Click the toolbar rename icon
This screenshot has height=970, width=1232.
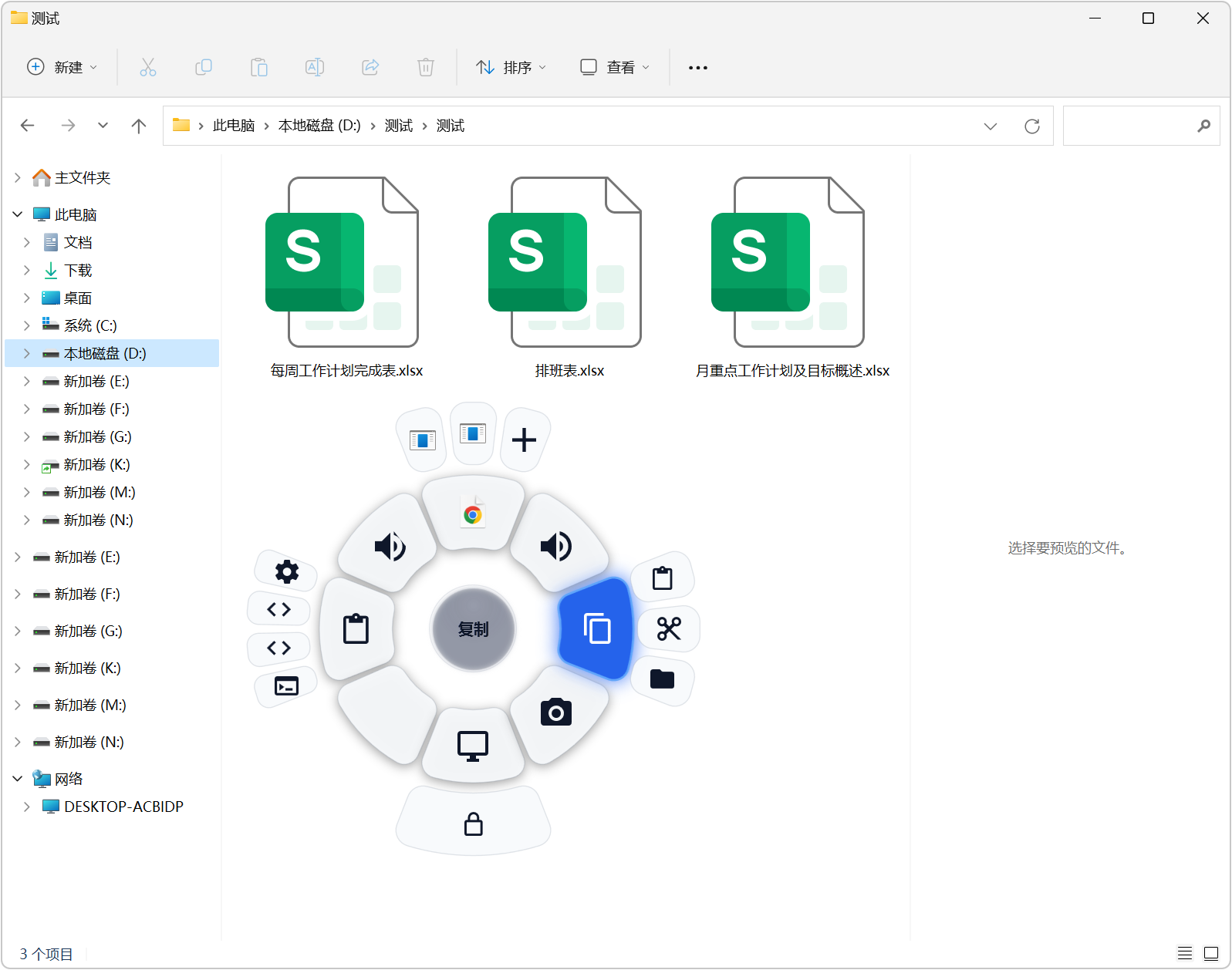[315, 67]
